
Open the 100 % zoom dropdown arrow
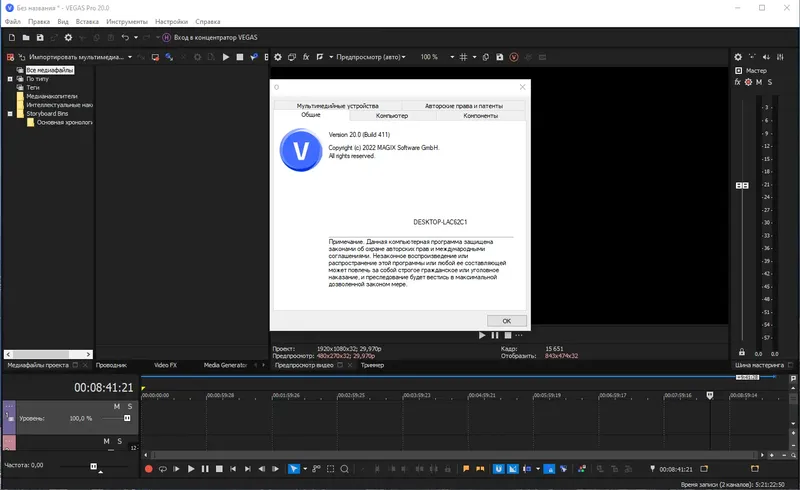[x=452, y=57]
